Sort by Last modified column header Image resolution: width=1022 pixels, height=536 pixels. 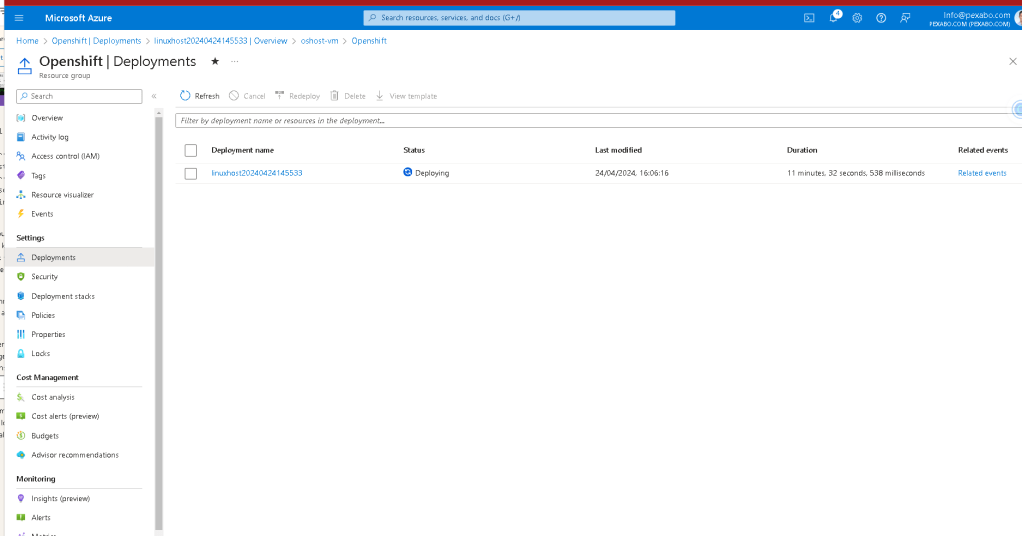[x=619, y=150]
